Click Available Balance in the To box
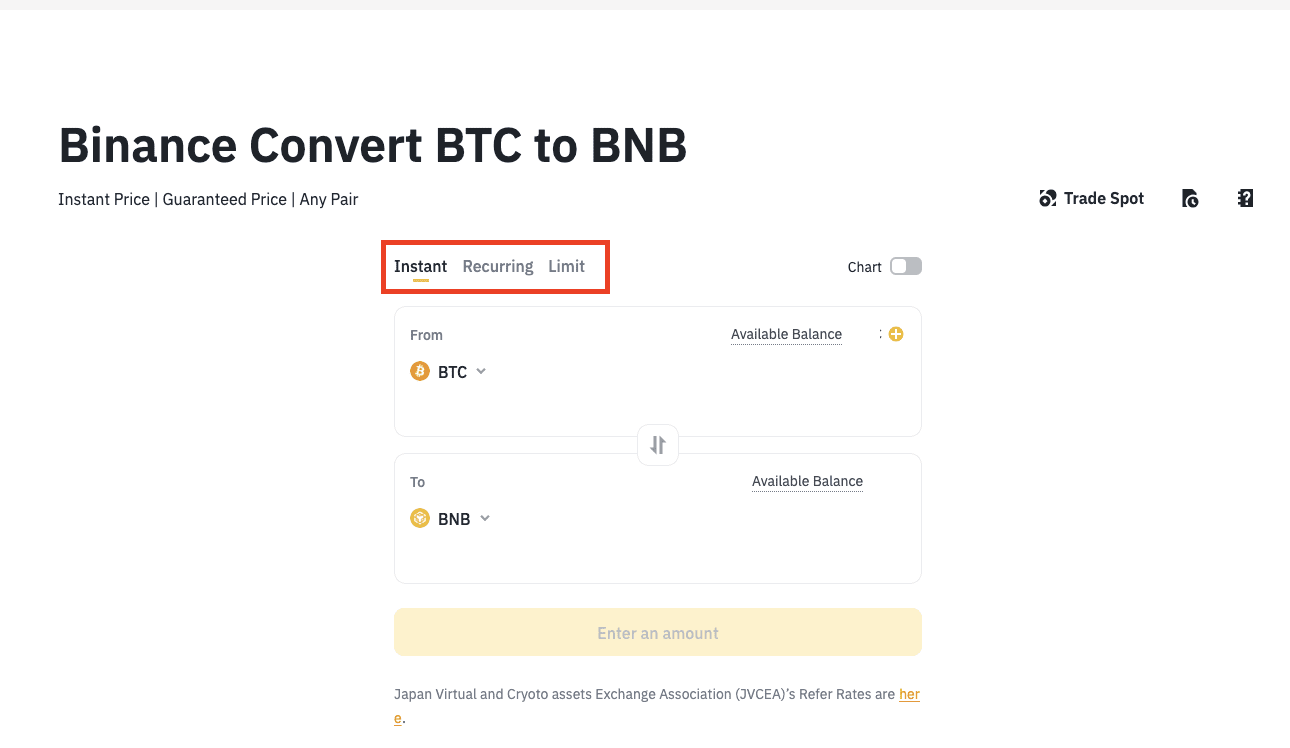The height and width of the screenshot is (748, 1290). (x=807, y=481)
